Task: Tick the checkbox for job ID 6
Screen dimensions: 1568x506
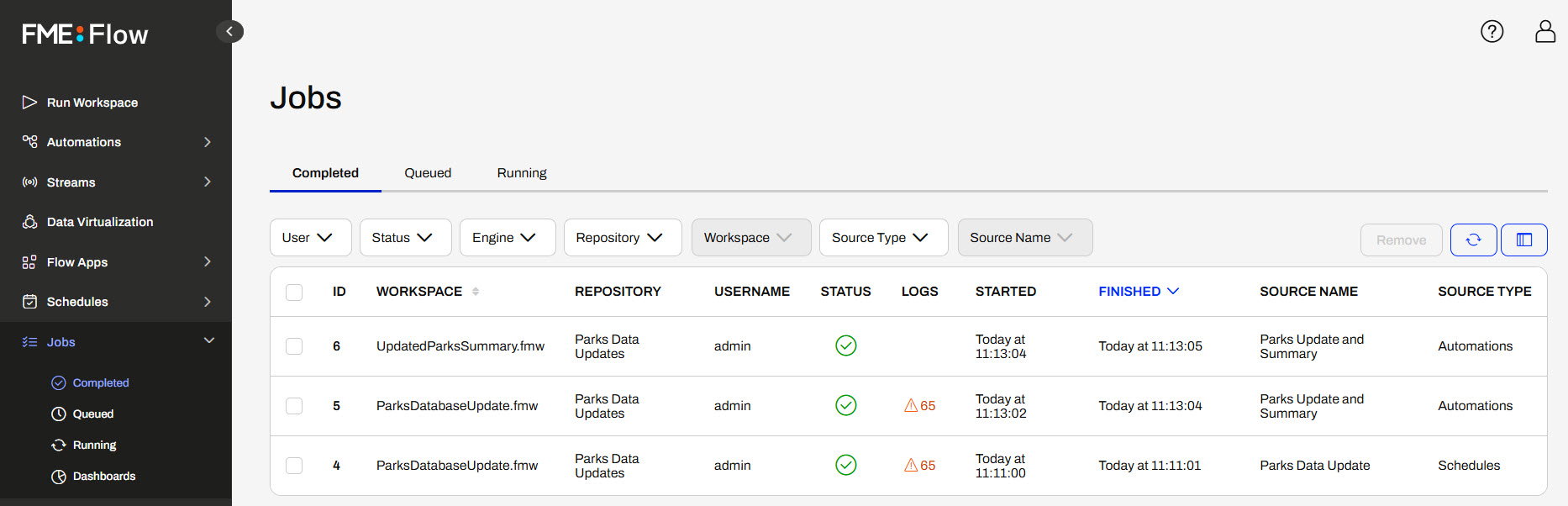Action: pos(294,346)
